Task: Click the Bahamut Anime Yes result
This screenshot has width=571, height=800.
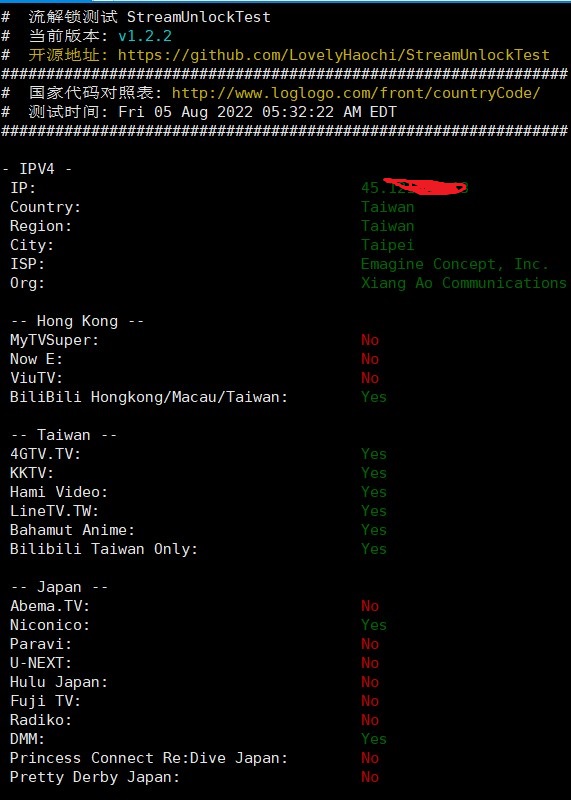Action: point(374,530)
